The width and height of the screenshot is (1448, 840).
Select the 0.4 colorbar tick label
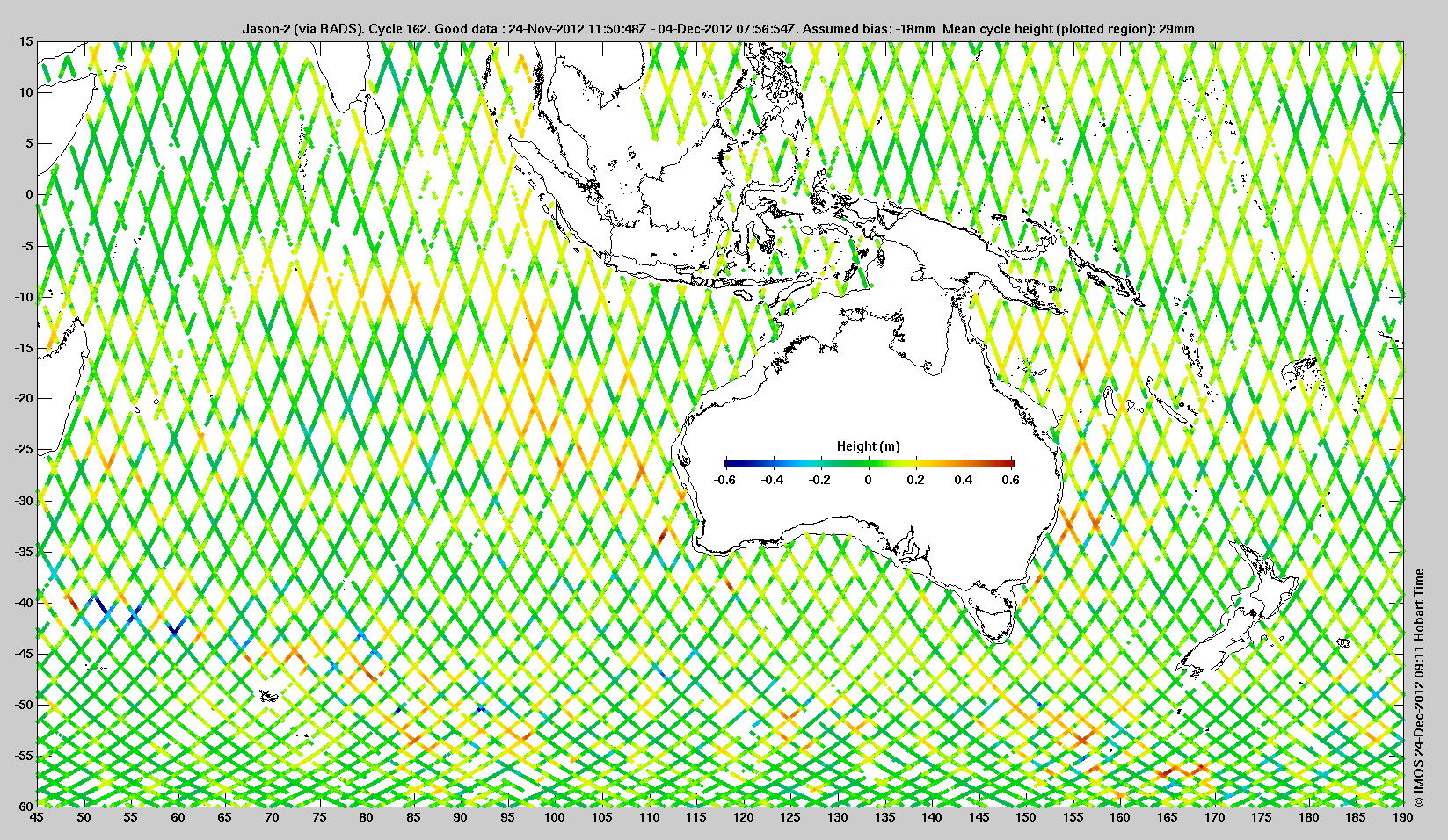pyautogui.click(x=964, y=480)
